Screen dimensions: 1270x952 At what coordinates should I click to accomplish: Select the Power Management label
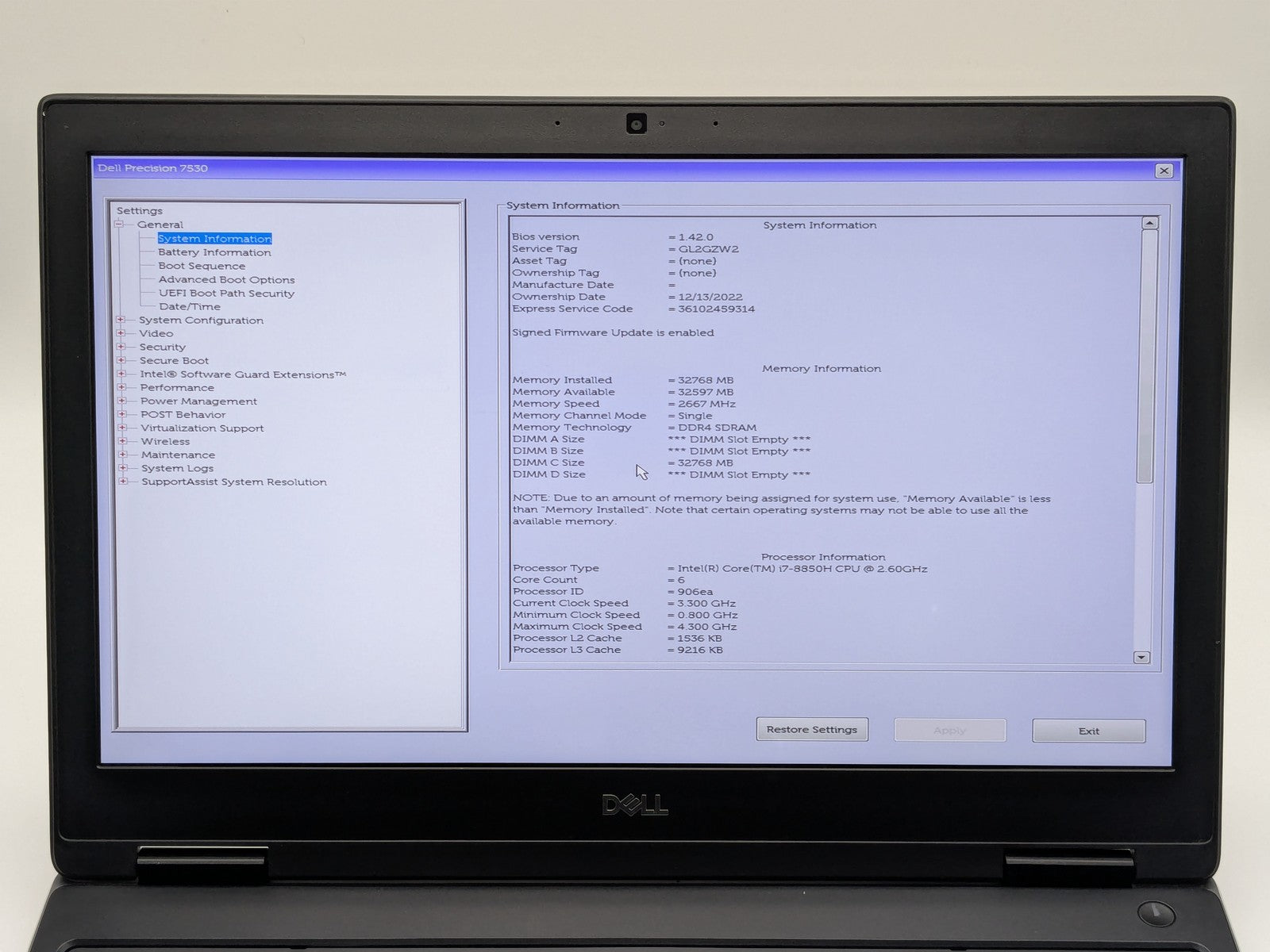198,401
